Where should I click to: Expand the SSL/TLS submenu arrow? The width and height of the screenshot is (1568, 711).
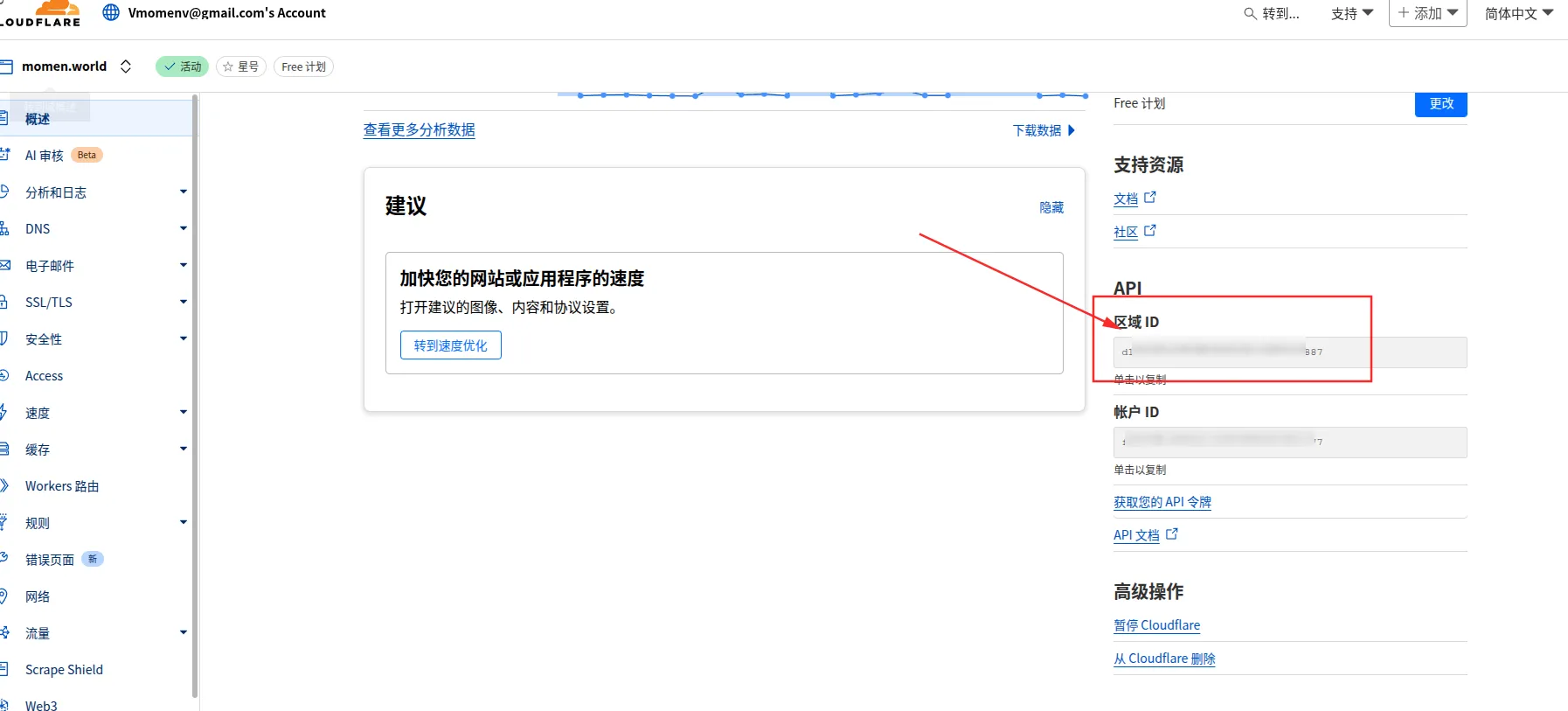(x=184, y=302)
